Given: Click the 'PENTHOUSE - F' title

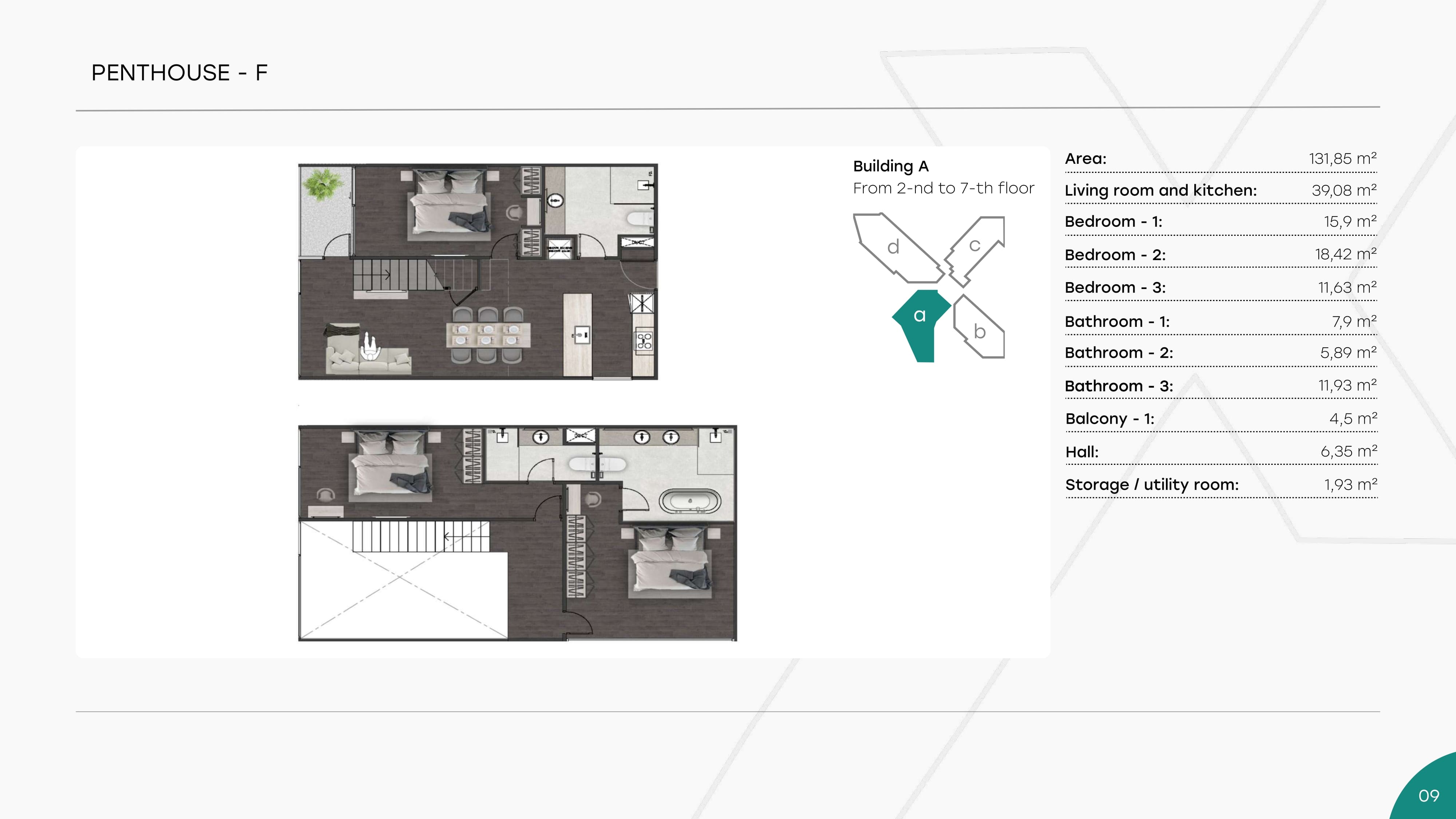Looking at the screenshot, I should coord(179,73).
